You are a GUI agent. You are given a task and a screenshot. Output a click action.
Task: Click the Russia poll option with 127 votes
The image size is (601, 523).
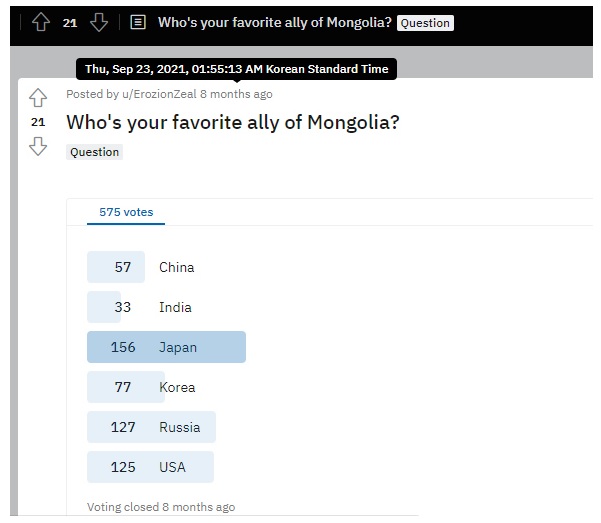coord(179,427)
